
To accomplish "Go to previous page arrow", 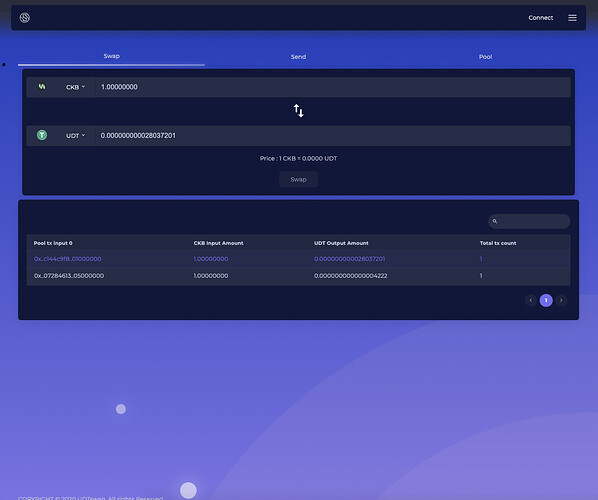I will pos(530,300).
